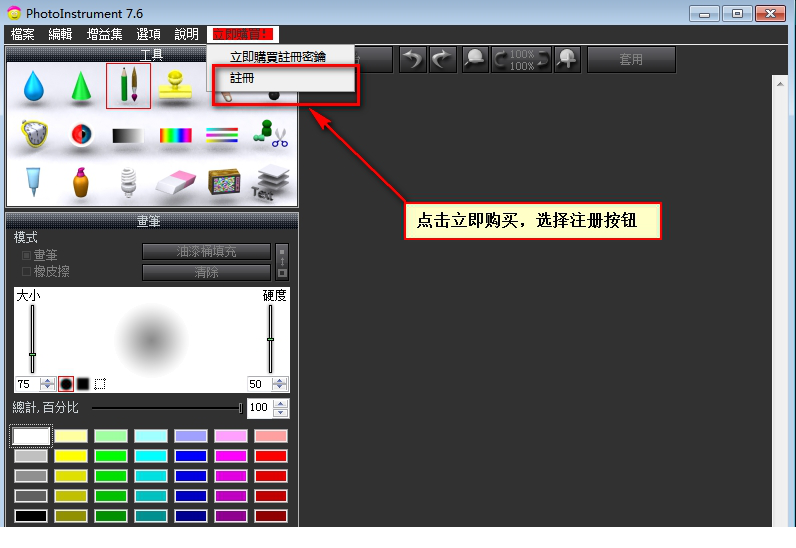This screenshot has height=548, width=796.
Task: Pick the darkest maroon swatch in bottom row
Action: click(271, 516)
